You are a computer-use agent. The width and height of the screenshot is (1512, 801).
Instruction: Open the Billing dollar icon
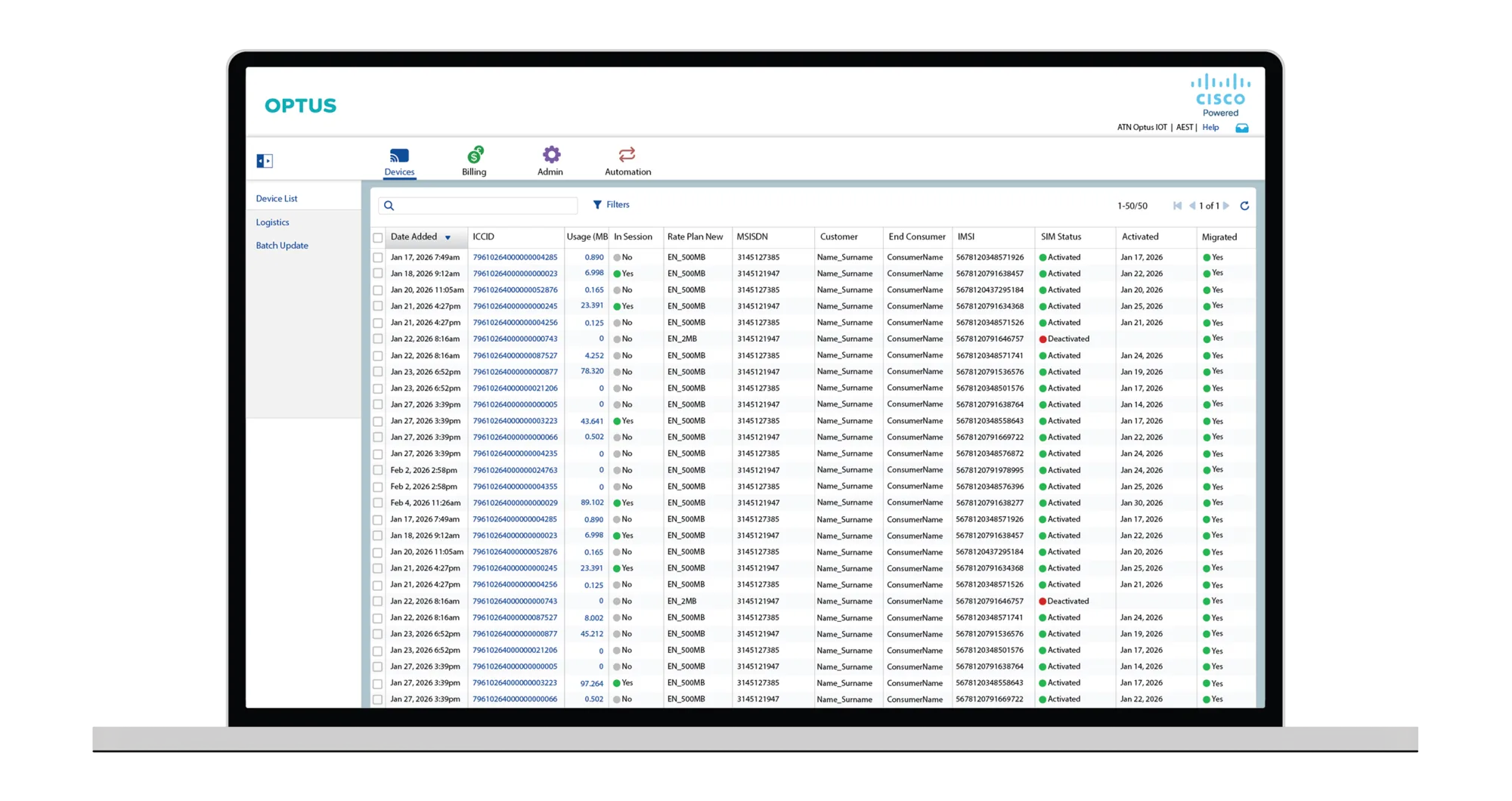pyautogui.click(x=475, y=155)
